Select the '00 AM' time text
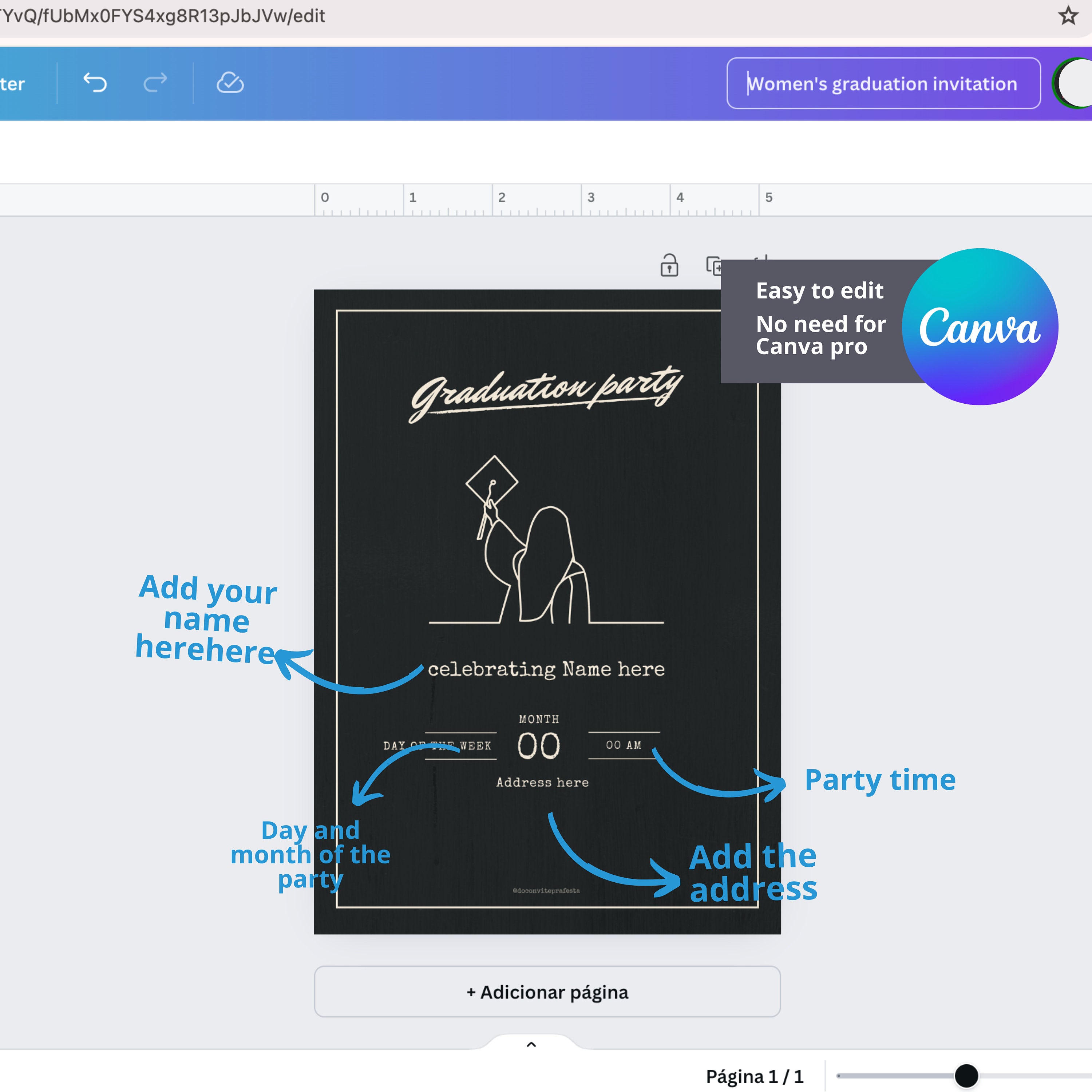1092x1092 pixels. (624, 745)
